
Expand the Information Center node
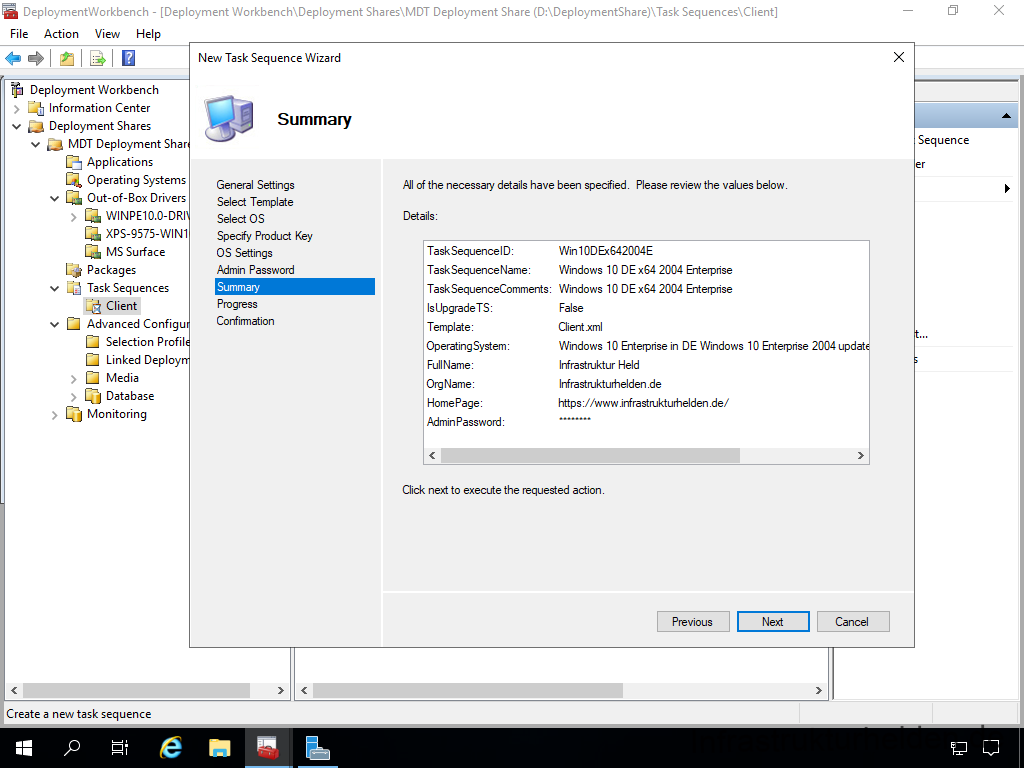tap(17, 108)
